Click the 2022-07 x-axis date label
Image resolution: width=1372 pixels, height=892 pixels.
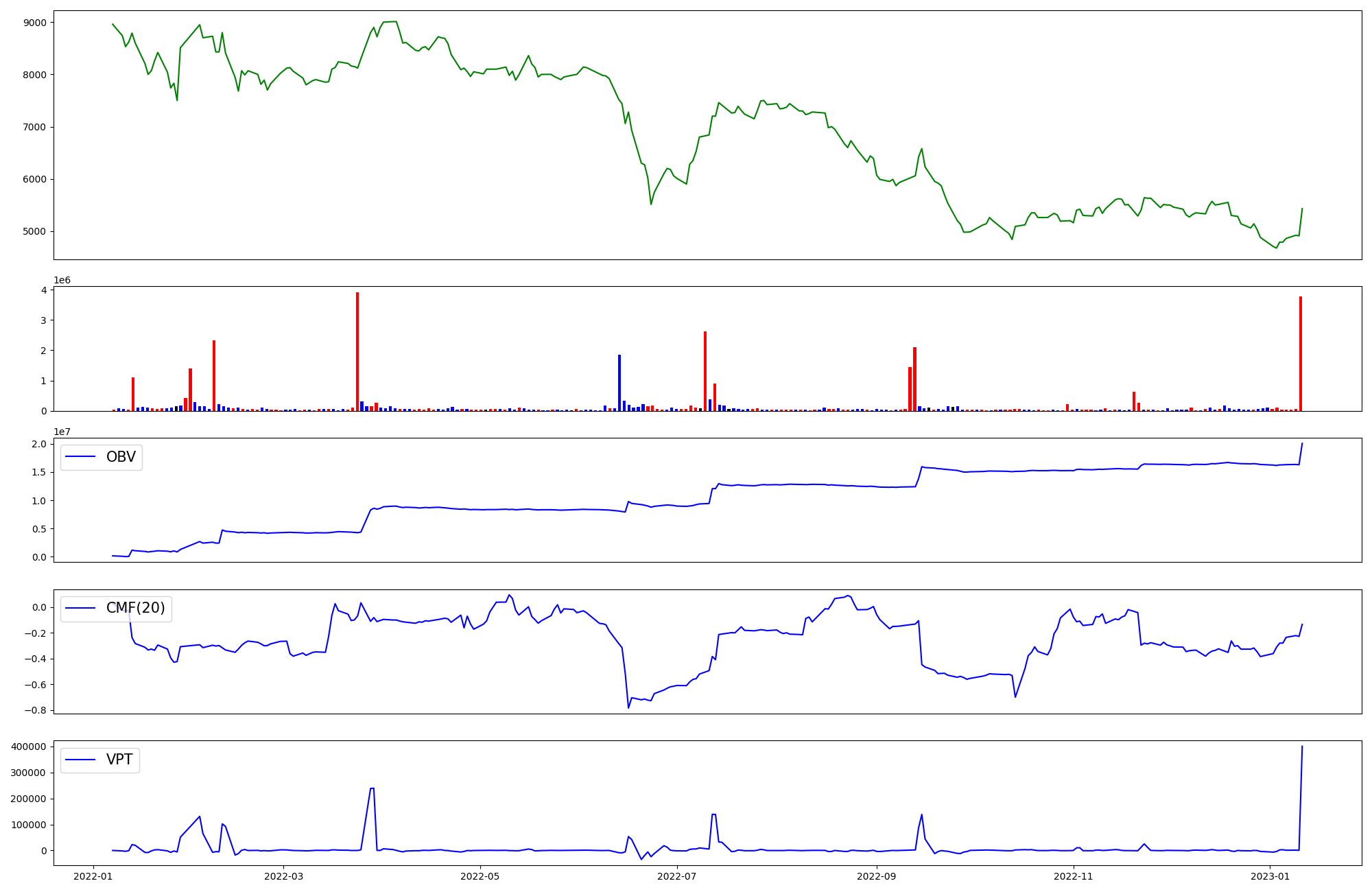point(677,876)
